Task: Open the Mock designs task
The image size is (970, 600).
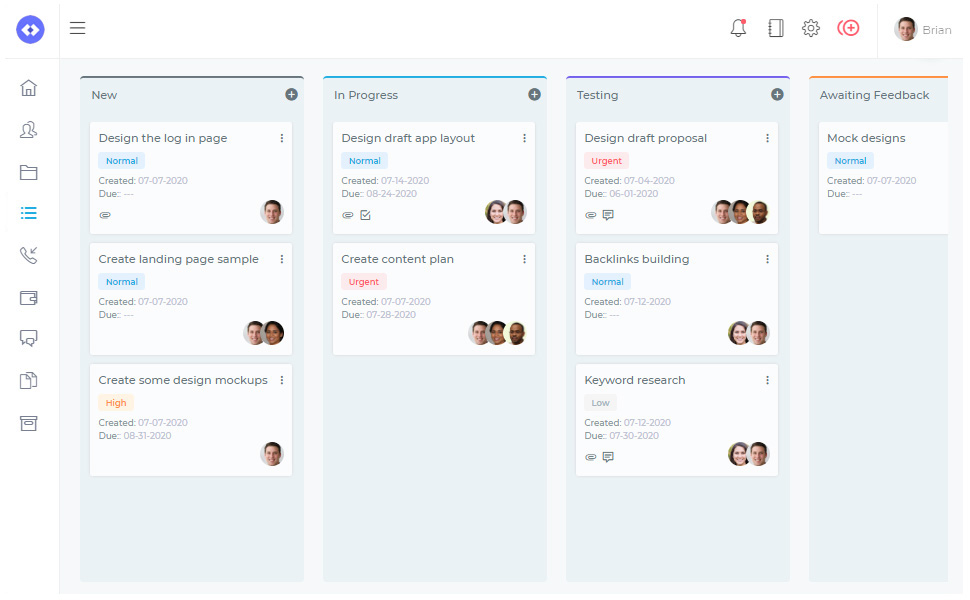Action: click(x=866, y=138)
